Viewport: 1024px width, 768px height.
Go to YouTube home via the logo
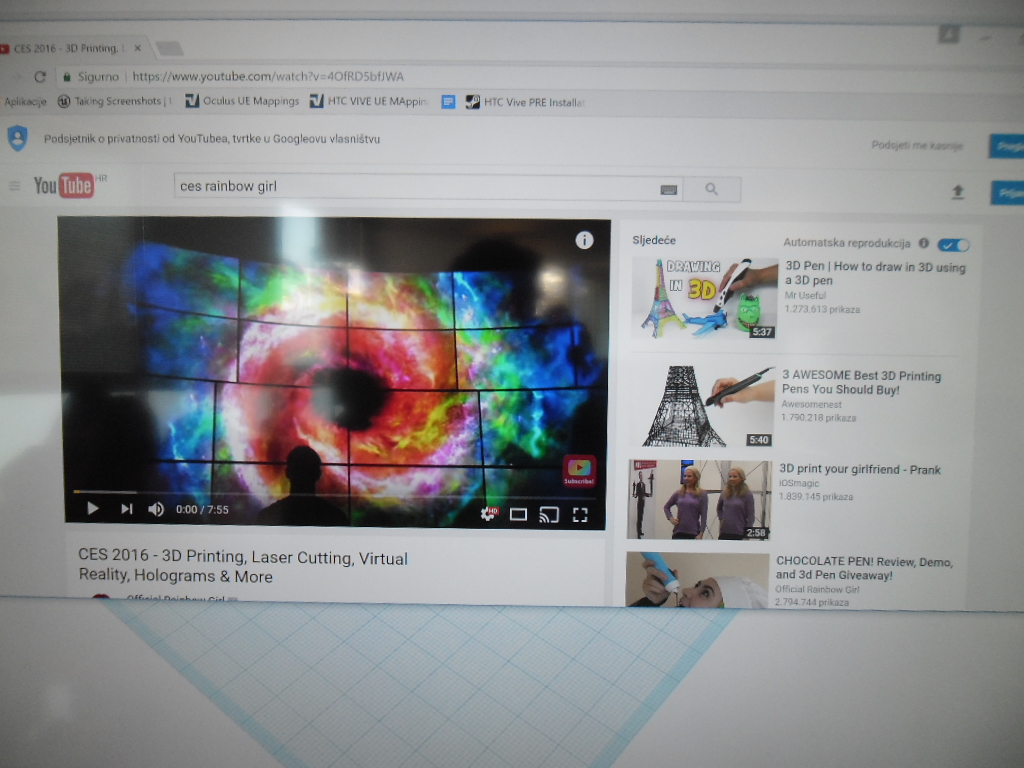pos(64,185)
